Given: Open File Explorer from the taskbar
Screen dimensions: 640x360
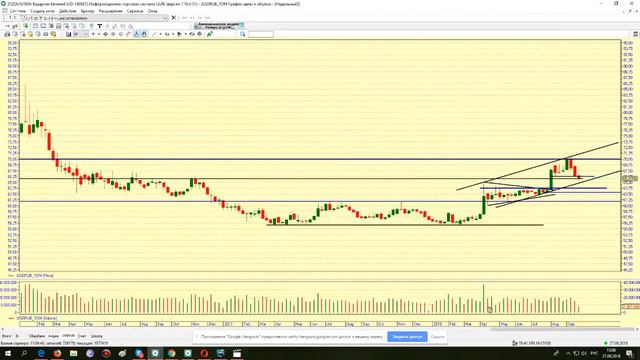Looking at the screenshot, I should (73, 353).
